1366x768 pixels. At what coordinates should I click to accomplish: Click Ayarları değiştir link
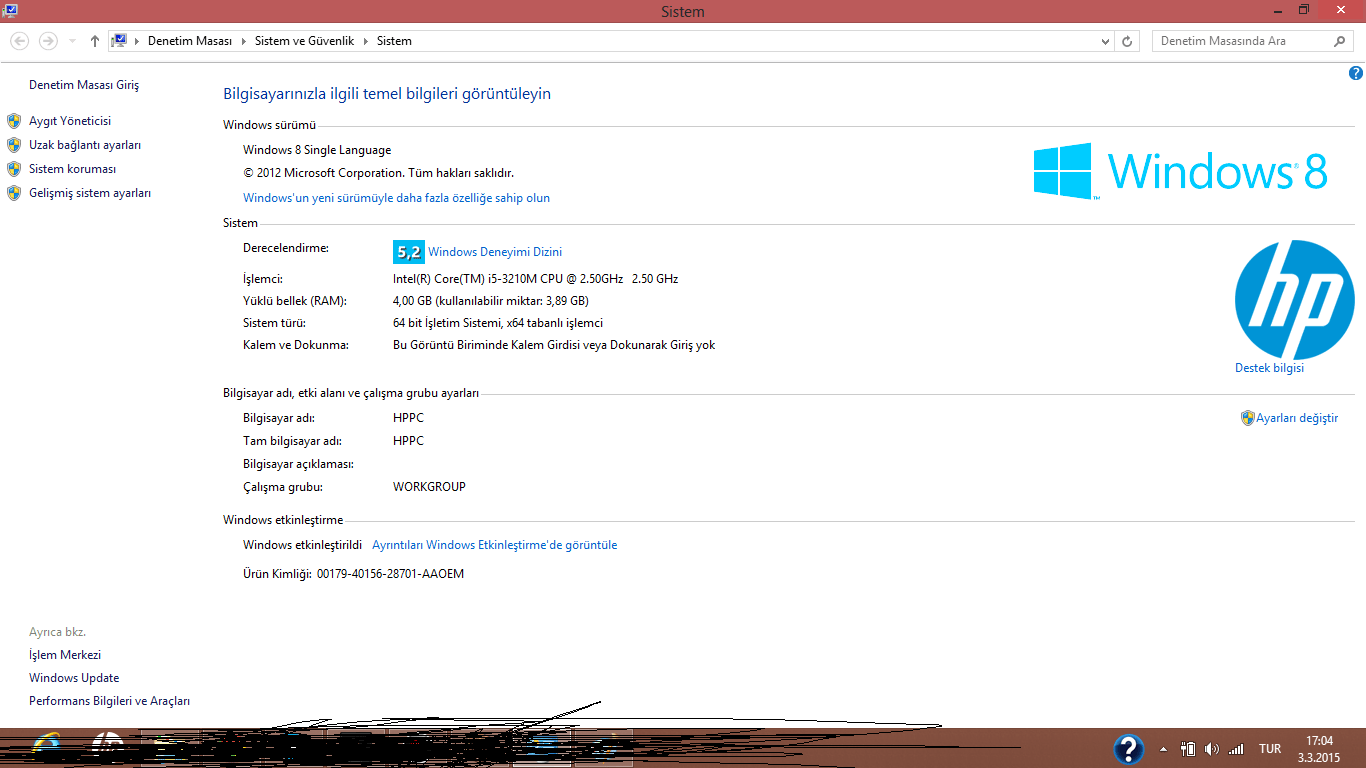pyautogui.click(x=1297, y=418)
